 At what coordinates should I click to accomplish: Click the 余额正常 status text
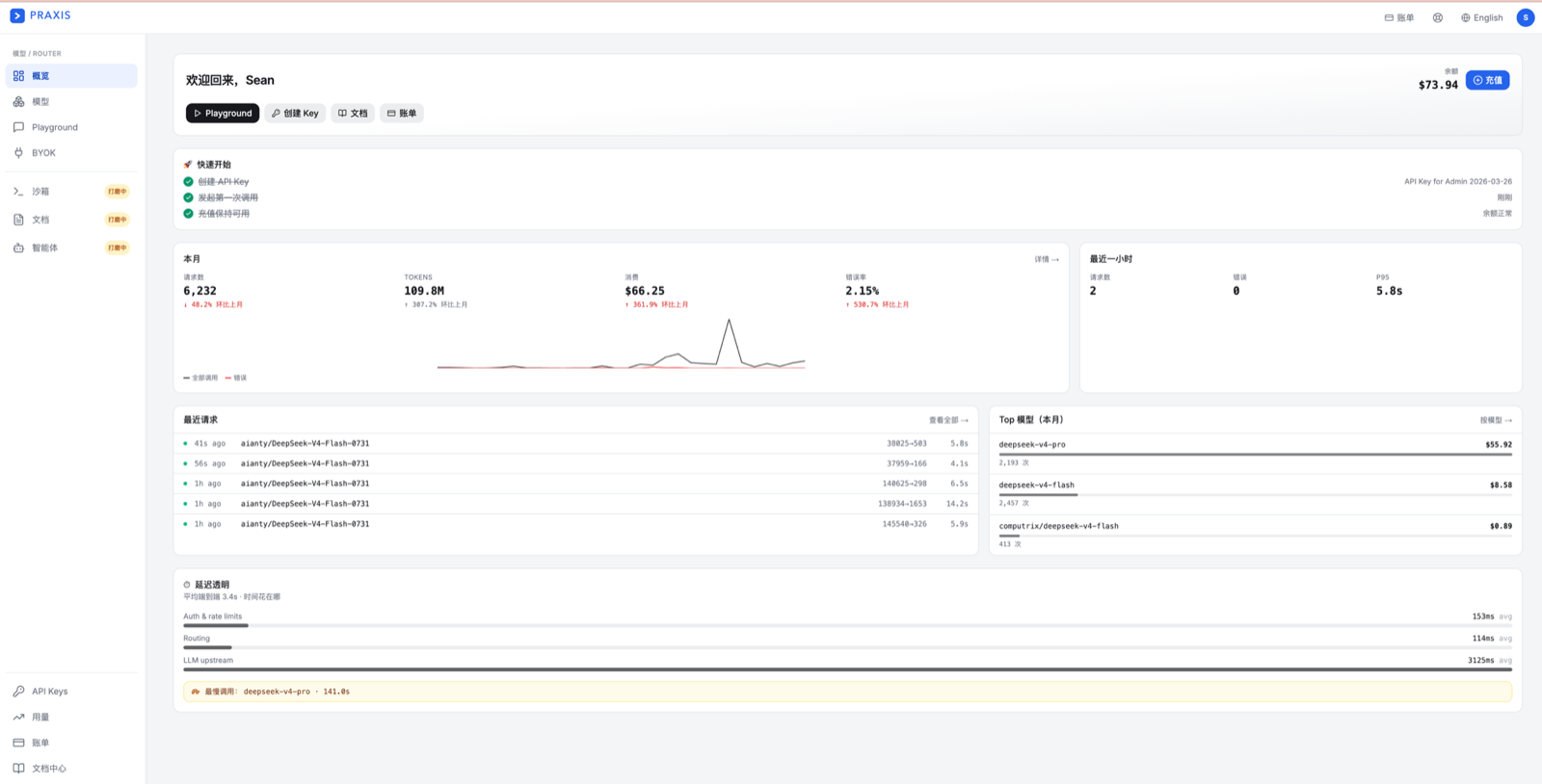1498,214
